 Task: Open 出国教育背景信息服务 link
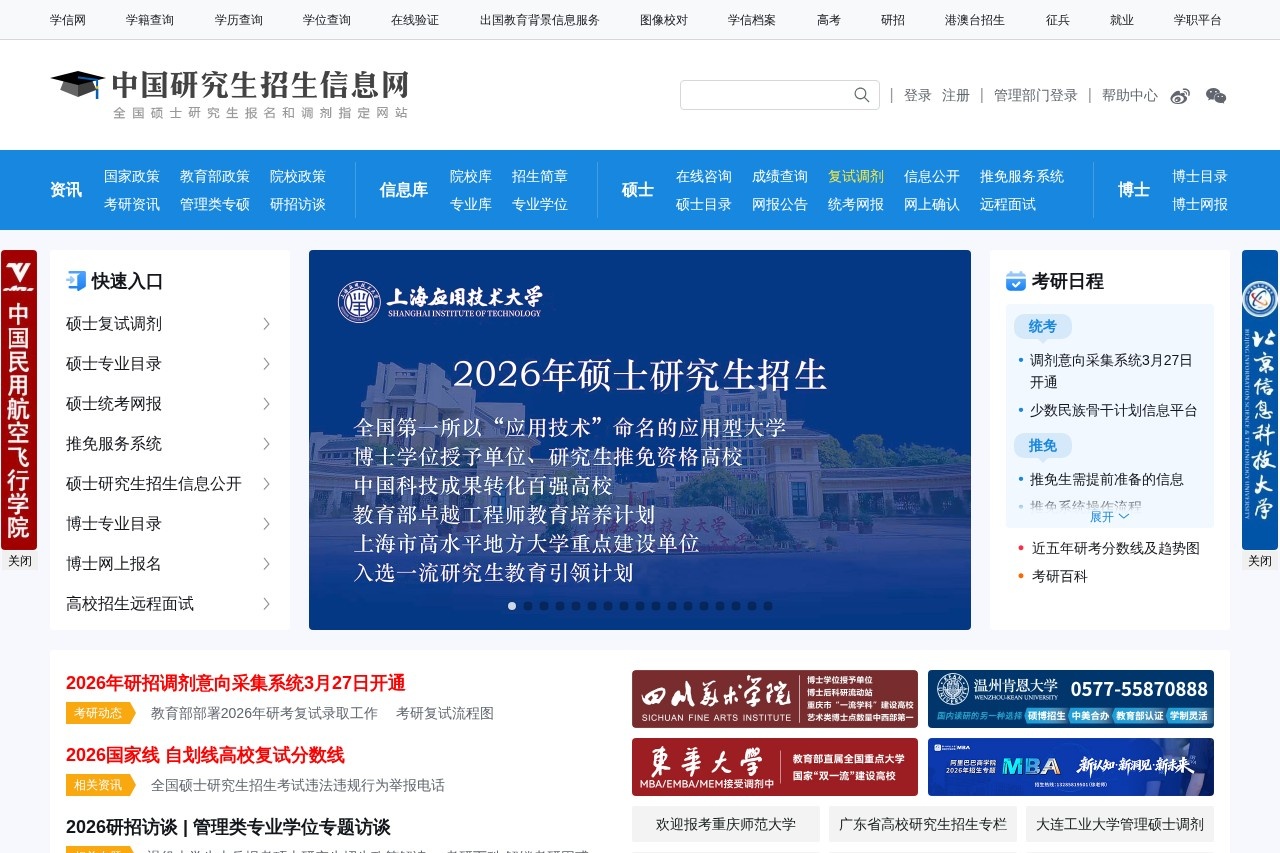[x=540, y=20]
